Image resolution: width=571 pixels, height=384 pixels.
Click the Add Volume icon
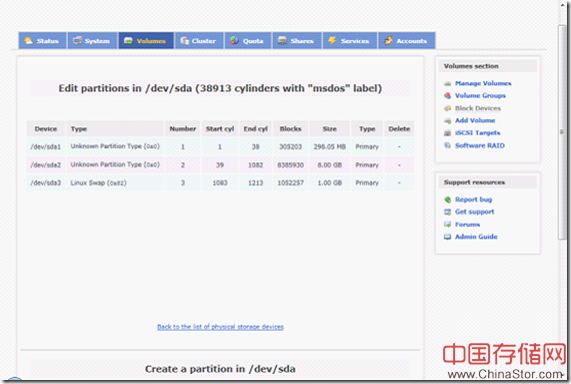(x=448, y=121)
